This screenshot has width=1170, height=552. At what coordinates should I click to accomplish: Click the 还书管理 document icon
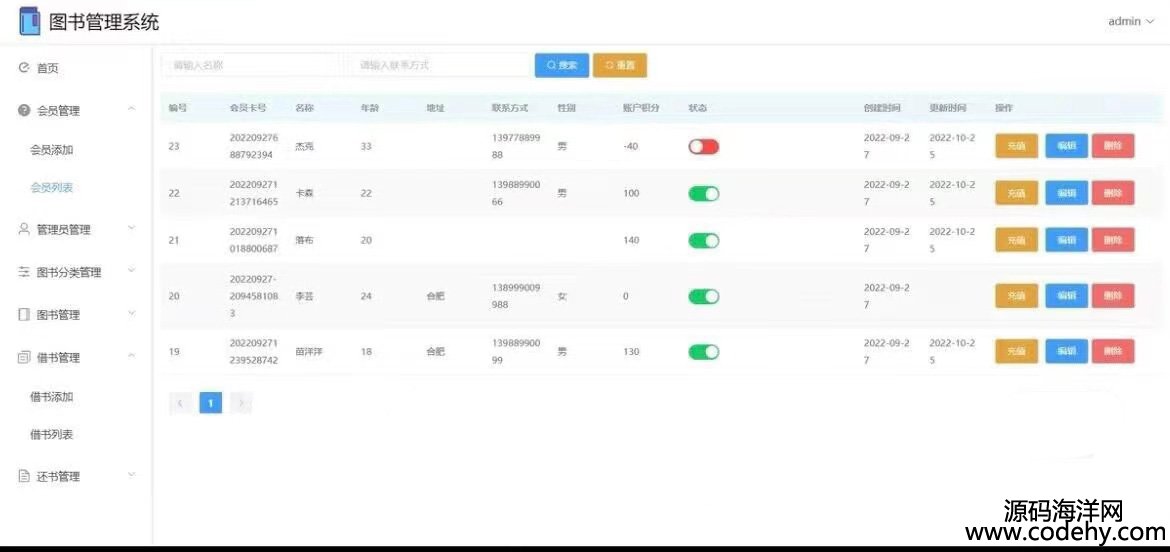(x=24, y=476)
